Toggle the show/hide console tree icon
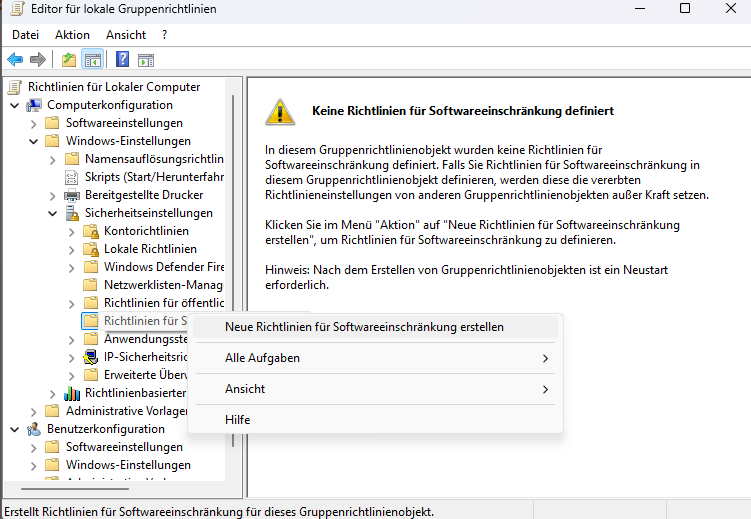The height and width of the screenshot is (519, 751). 92,60
